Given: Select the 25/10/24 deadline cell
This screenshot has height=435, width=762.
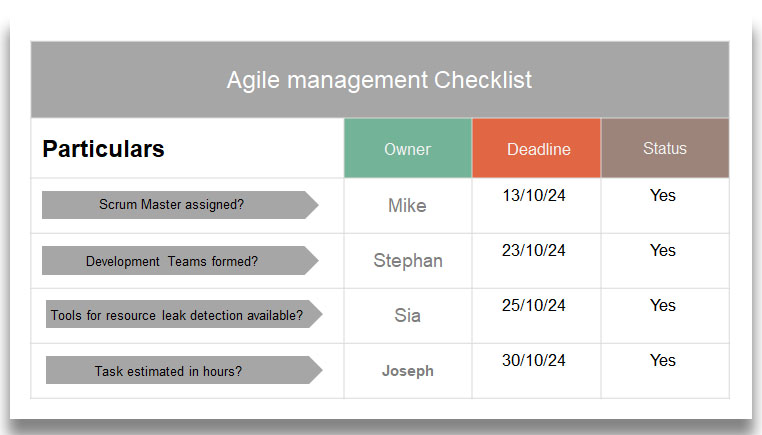Looking at the screenshot, I should [534, 306].
